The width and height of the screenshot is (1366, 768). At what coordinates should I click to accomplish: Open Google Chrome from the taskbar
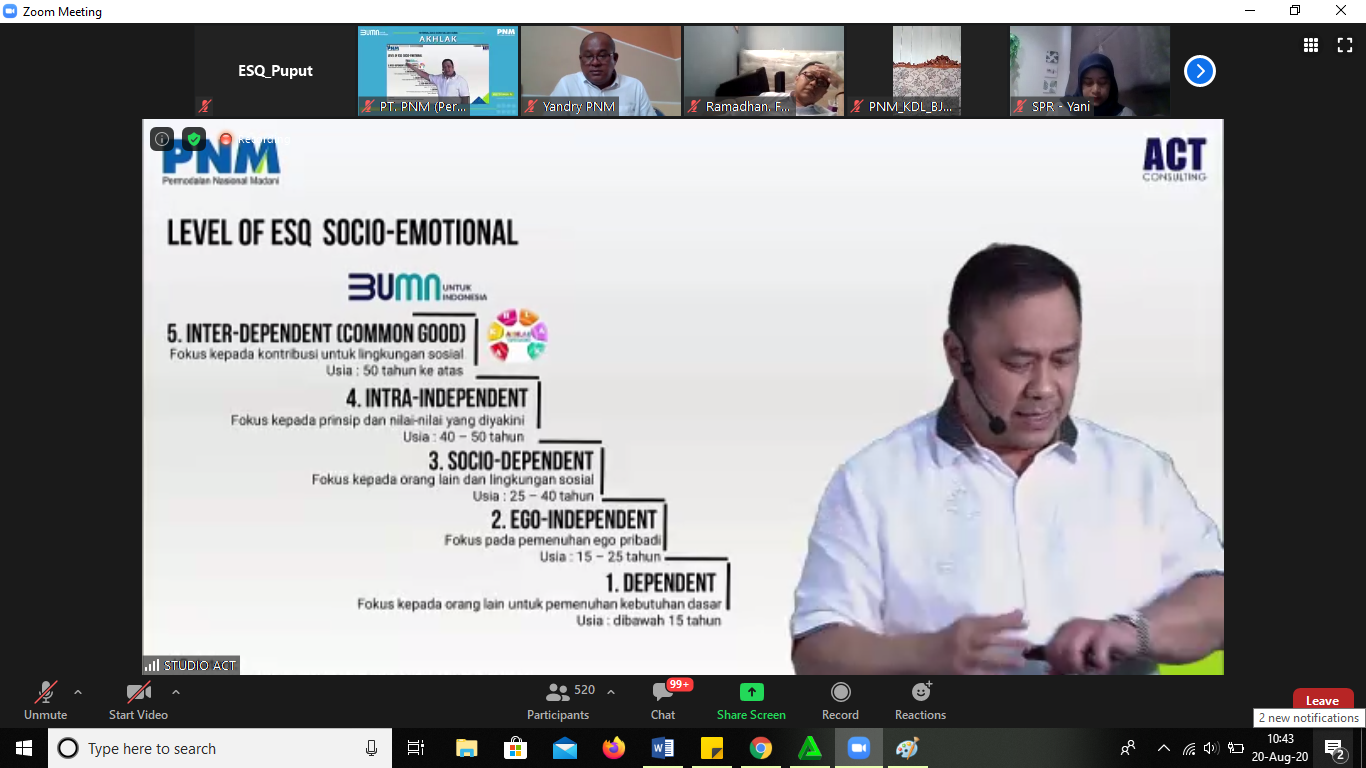761,748
